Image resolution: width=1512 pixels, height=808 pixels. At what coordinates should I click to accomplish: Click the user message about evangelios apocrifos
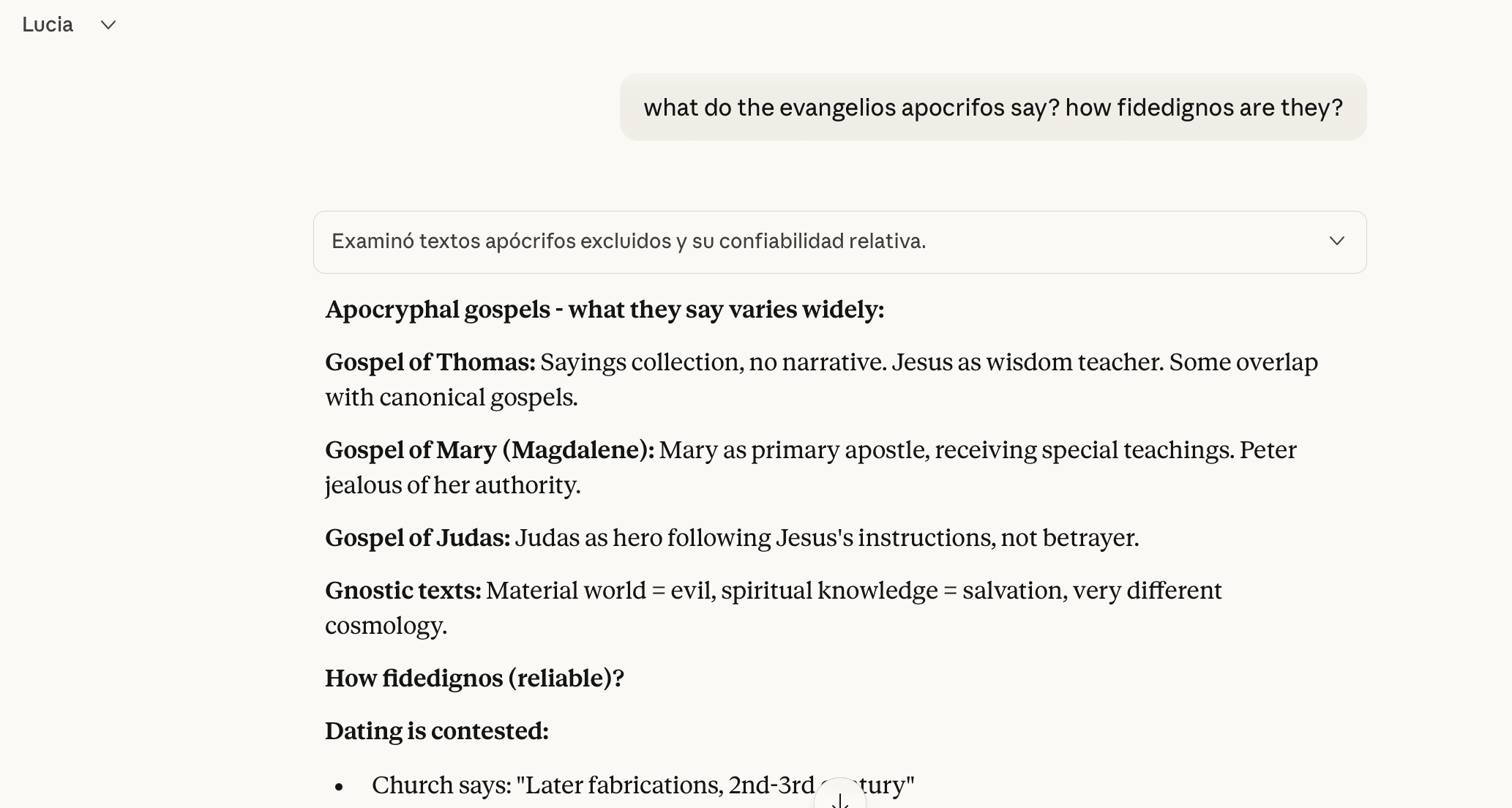[x=992, y=108]
